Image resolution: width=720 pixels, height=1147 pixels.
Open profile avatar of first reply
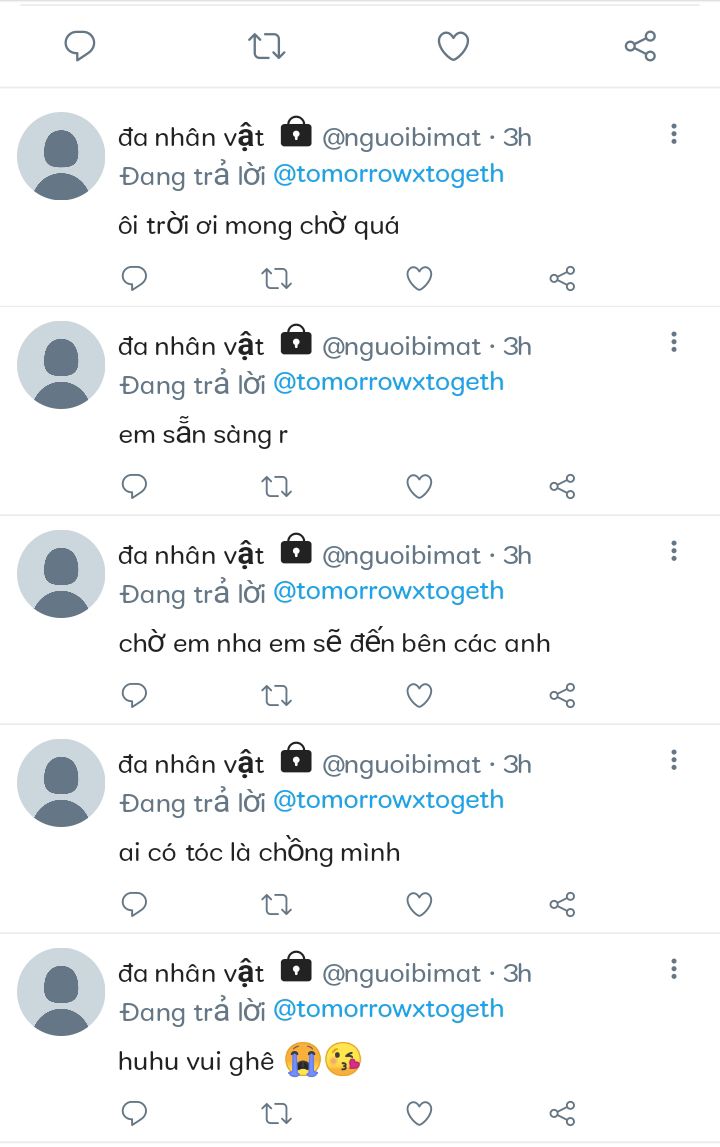pos(61,156)
